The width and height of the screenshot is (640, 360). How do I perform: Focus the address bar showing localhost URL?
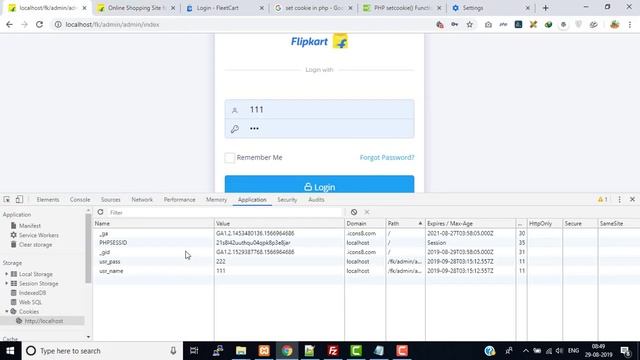click(x=245, y=24)
